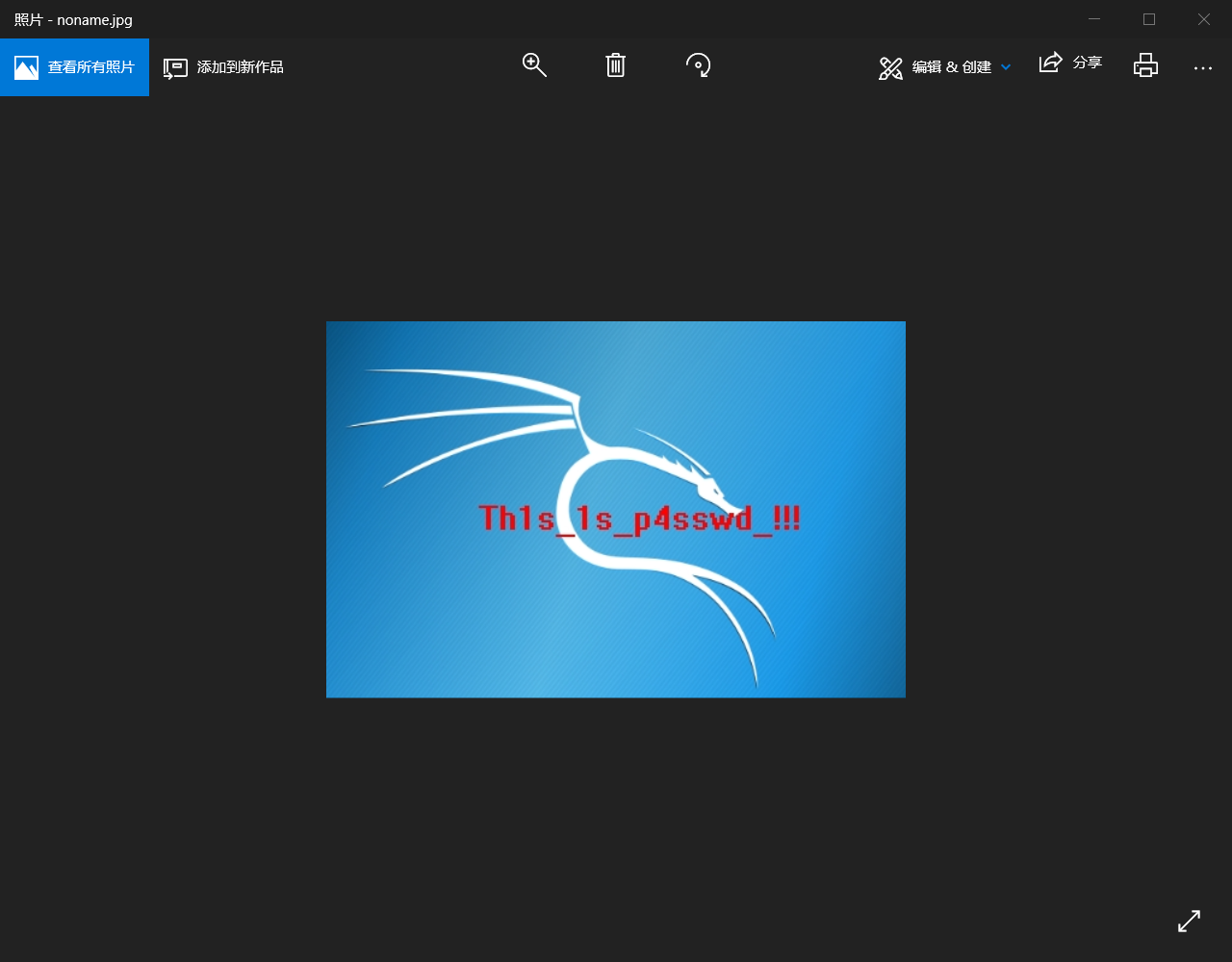Delete photo with the trash icon

click(616, 65)
